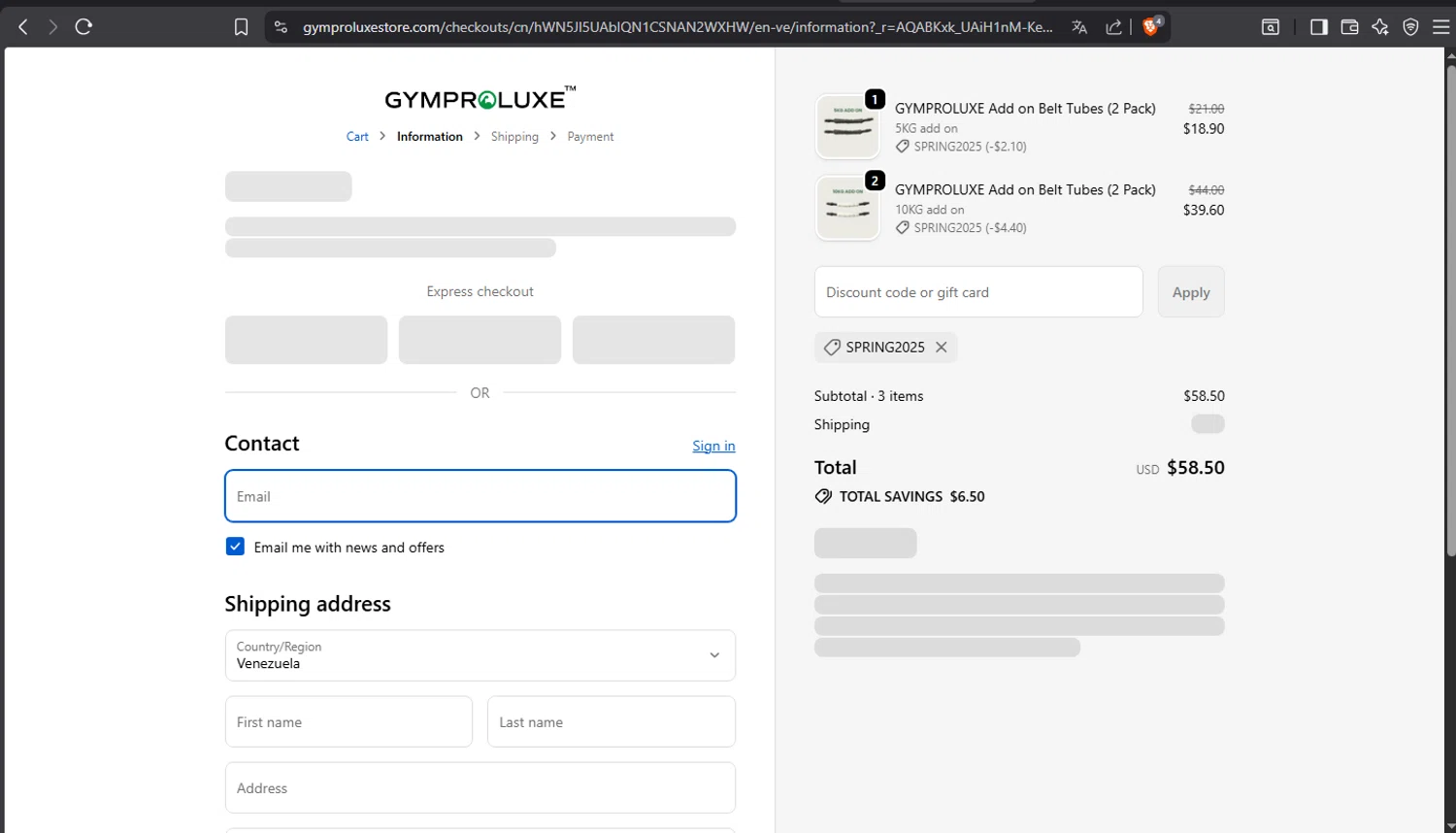Click the 5KG add on product thumbnail
The image size is (1456, 833).
[x=847, y=126]
